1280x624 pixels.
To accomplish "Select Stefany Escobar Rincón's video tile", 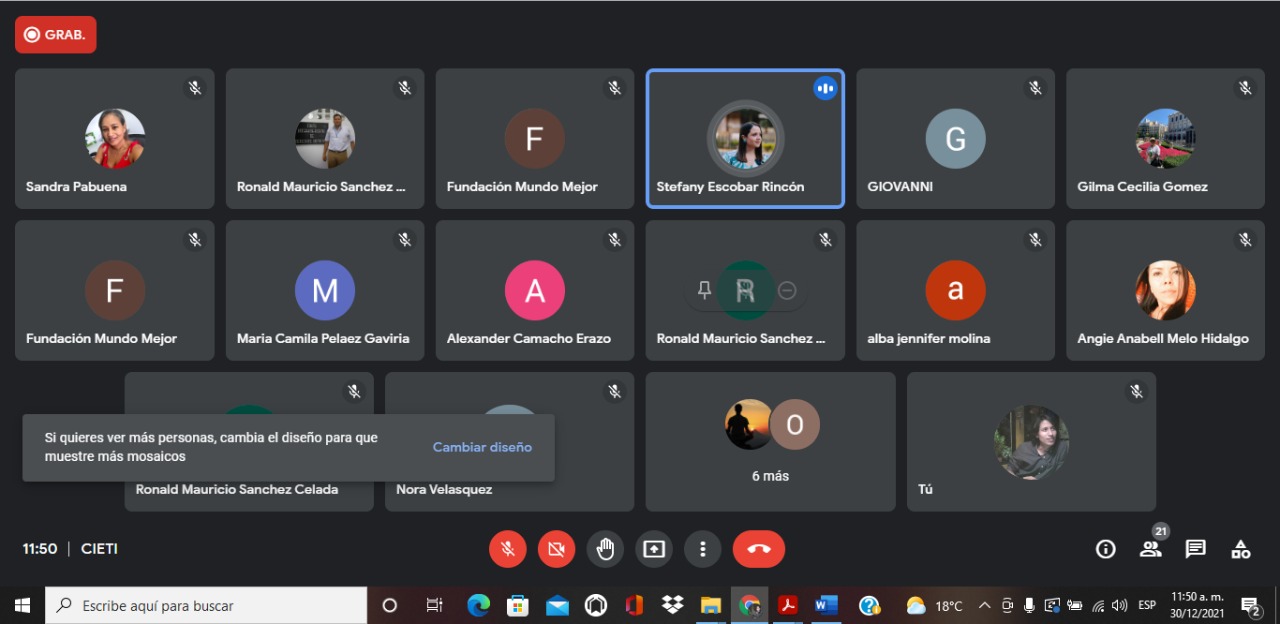I will point(745,138).
